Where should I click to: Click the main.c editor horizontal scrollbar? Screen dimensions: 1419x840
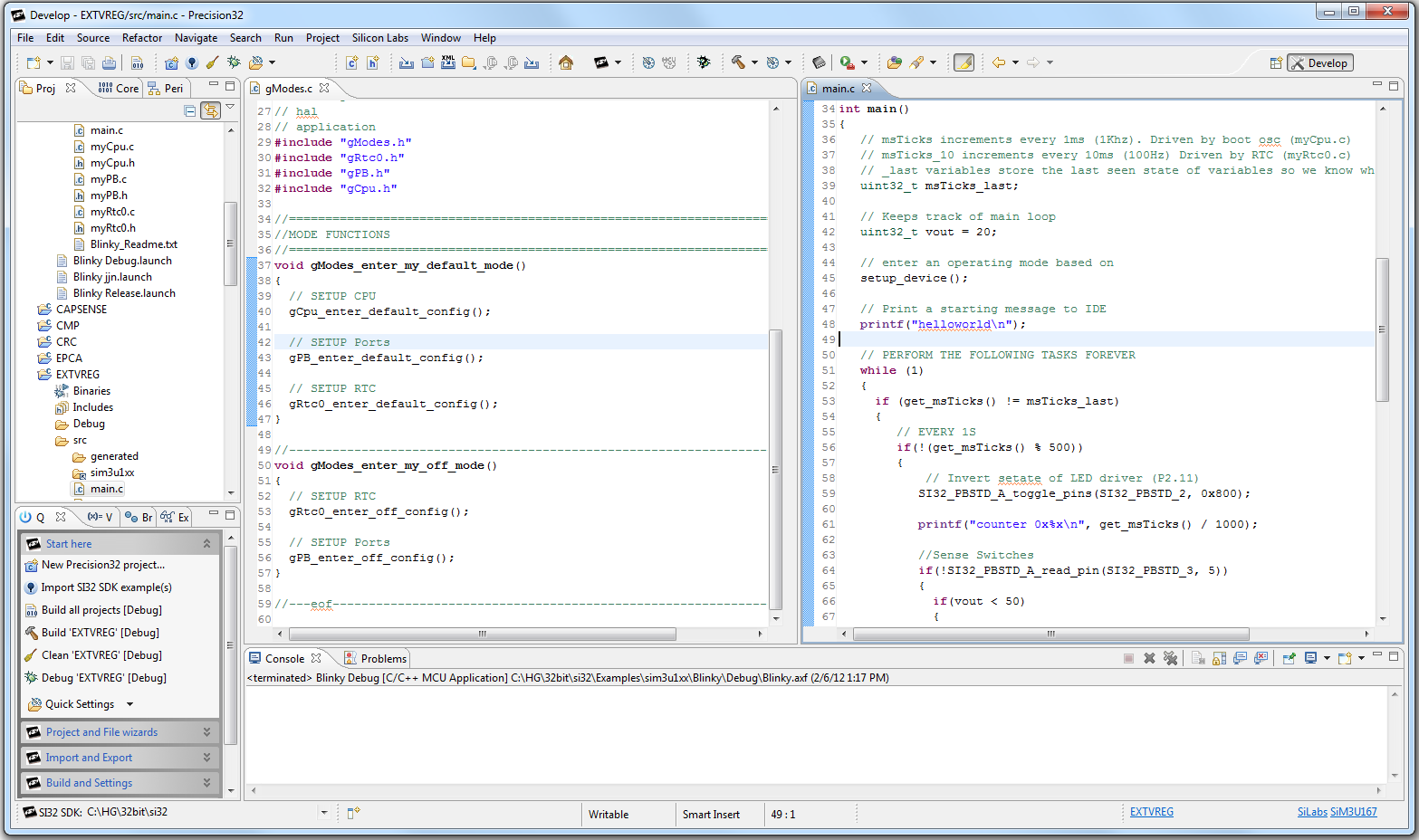(1050, 634)
